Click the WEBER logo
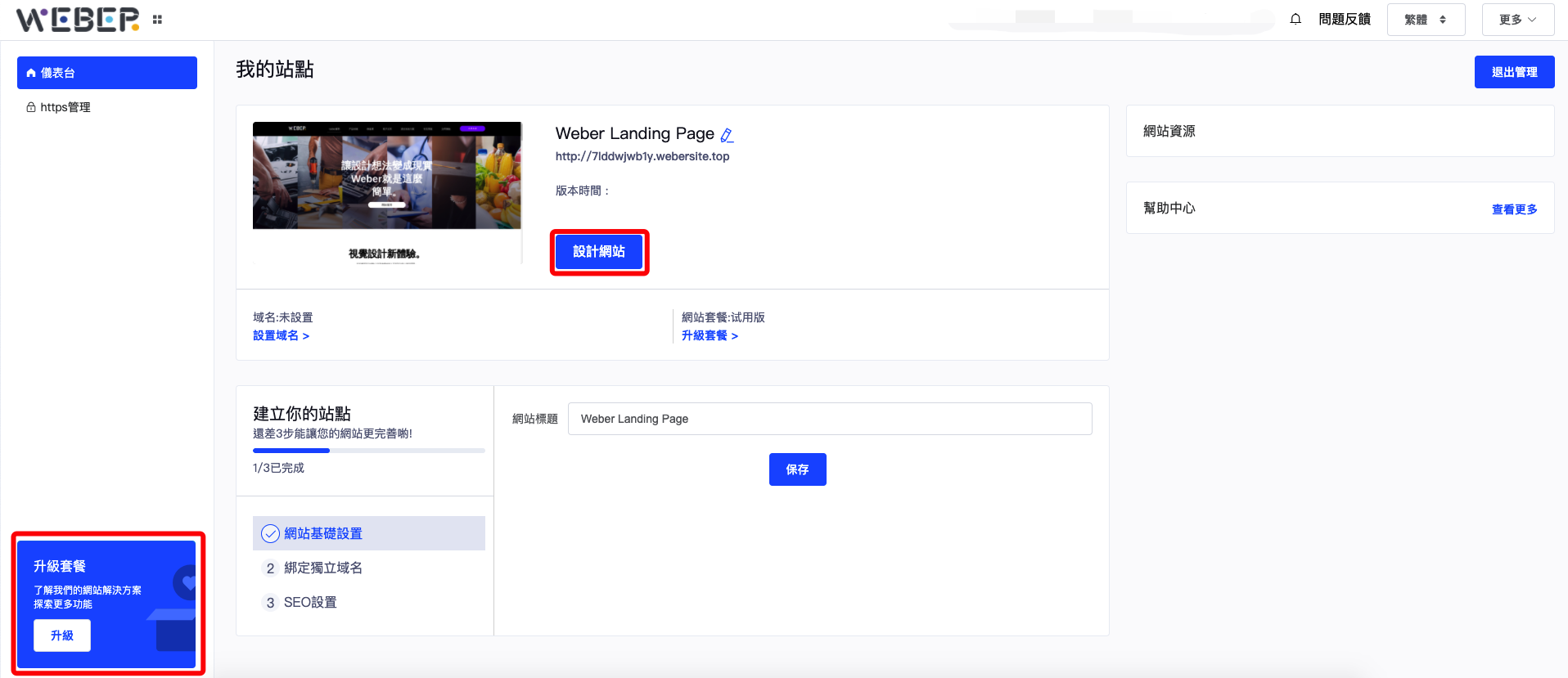Screen dimensions: 1568x678 [x=78, y=20]
